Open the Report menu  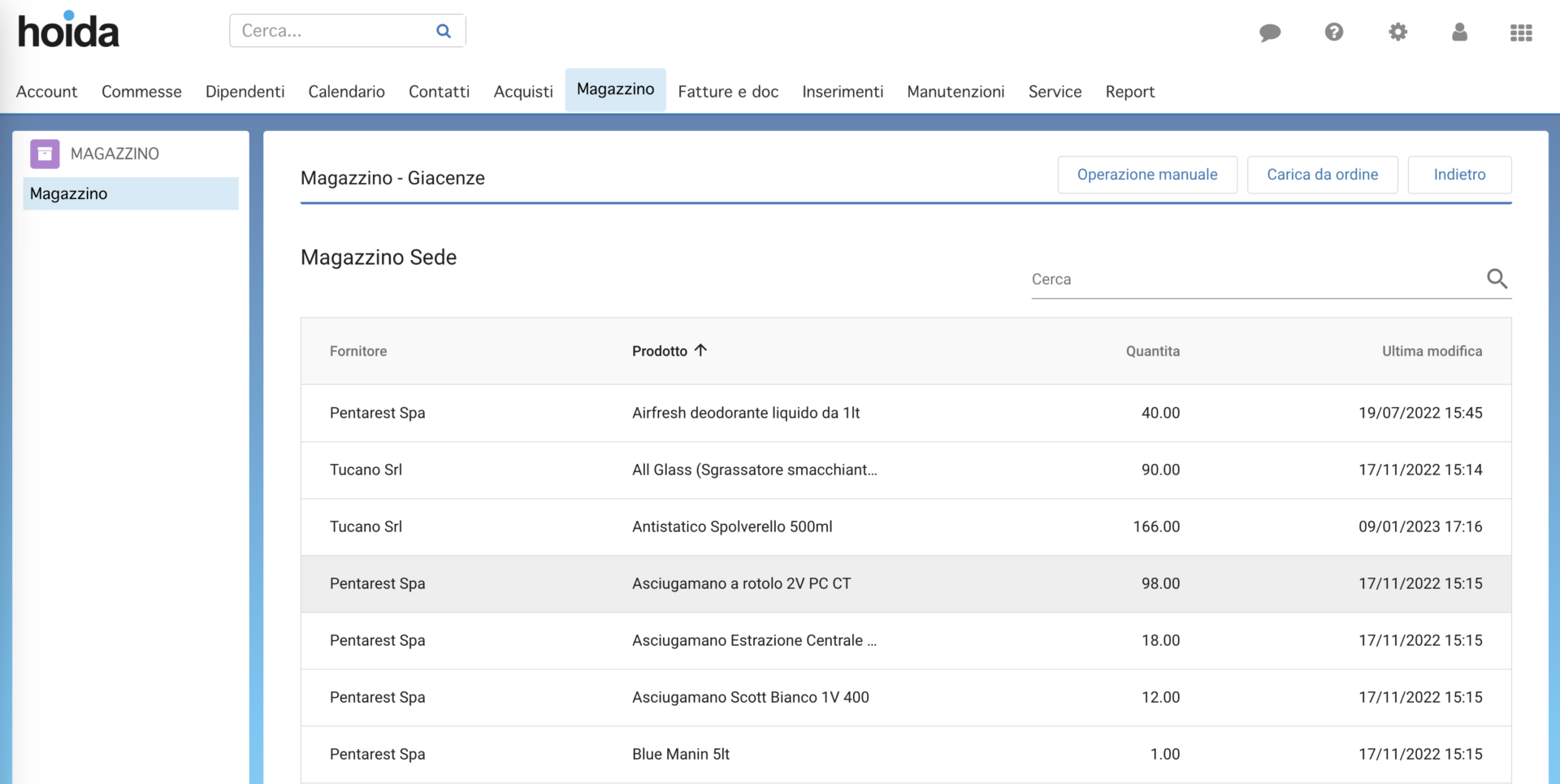tap(1129, 92)
